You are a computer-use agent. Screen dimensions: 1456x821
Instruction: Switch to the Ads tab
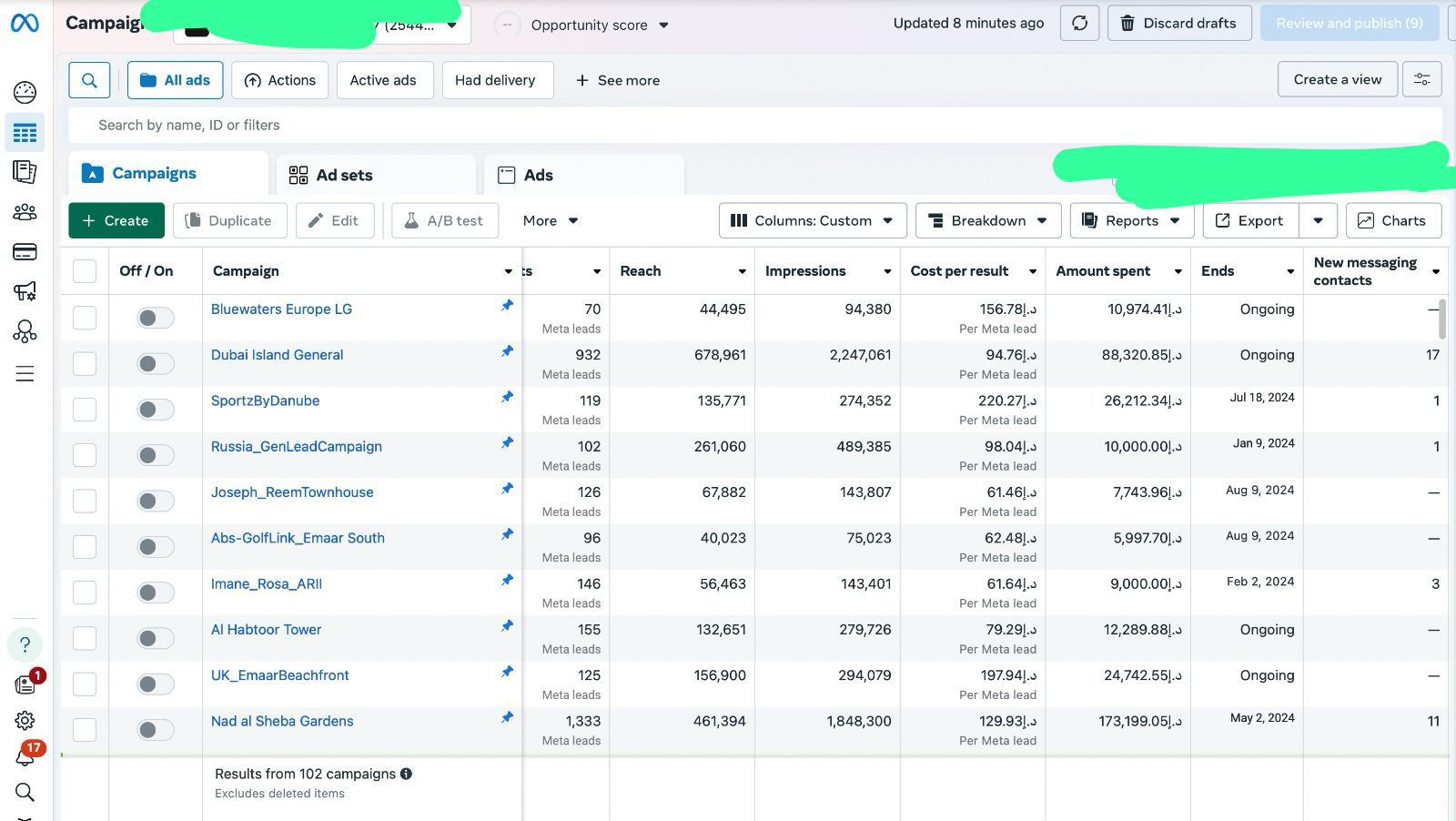(584, 175)
